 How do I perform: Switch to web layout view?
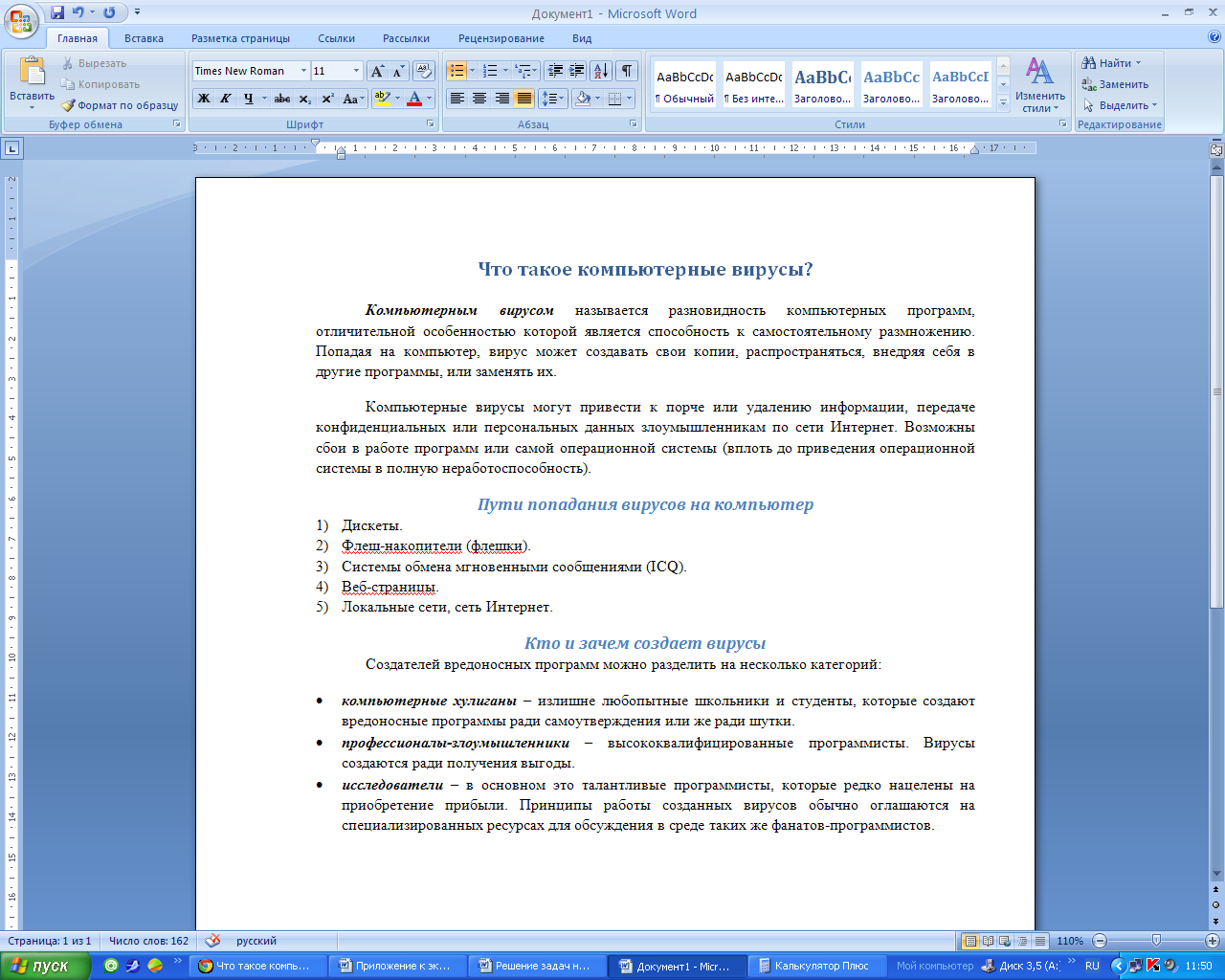[1006, 941]
